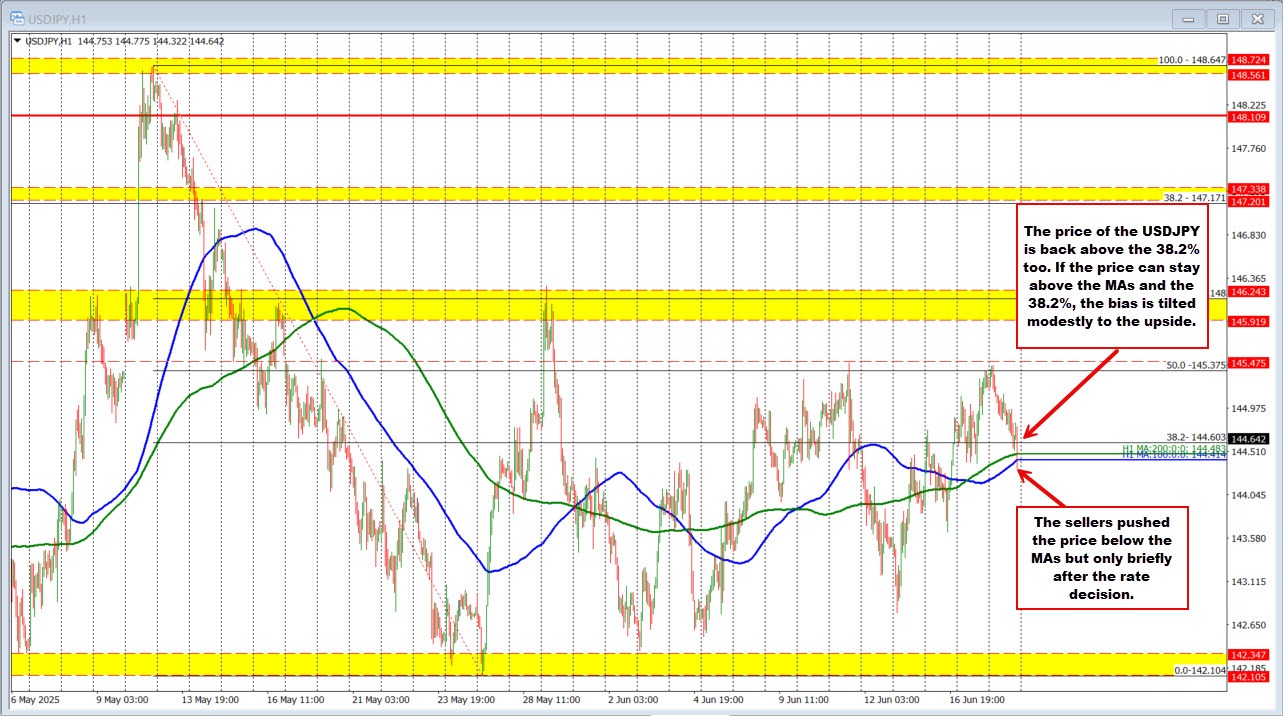The width and height of the screenshot is (1283, 716).
Task: Select the red resistance line at 148.109
Action: [600, 115]
